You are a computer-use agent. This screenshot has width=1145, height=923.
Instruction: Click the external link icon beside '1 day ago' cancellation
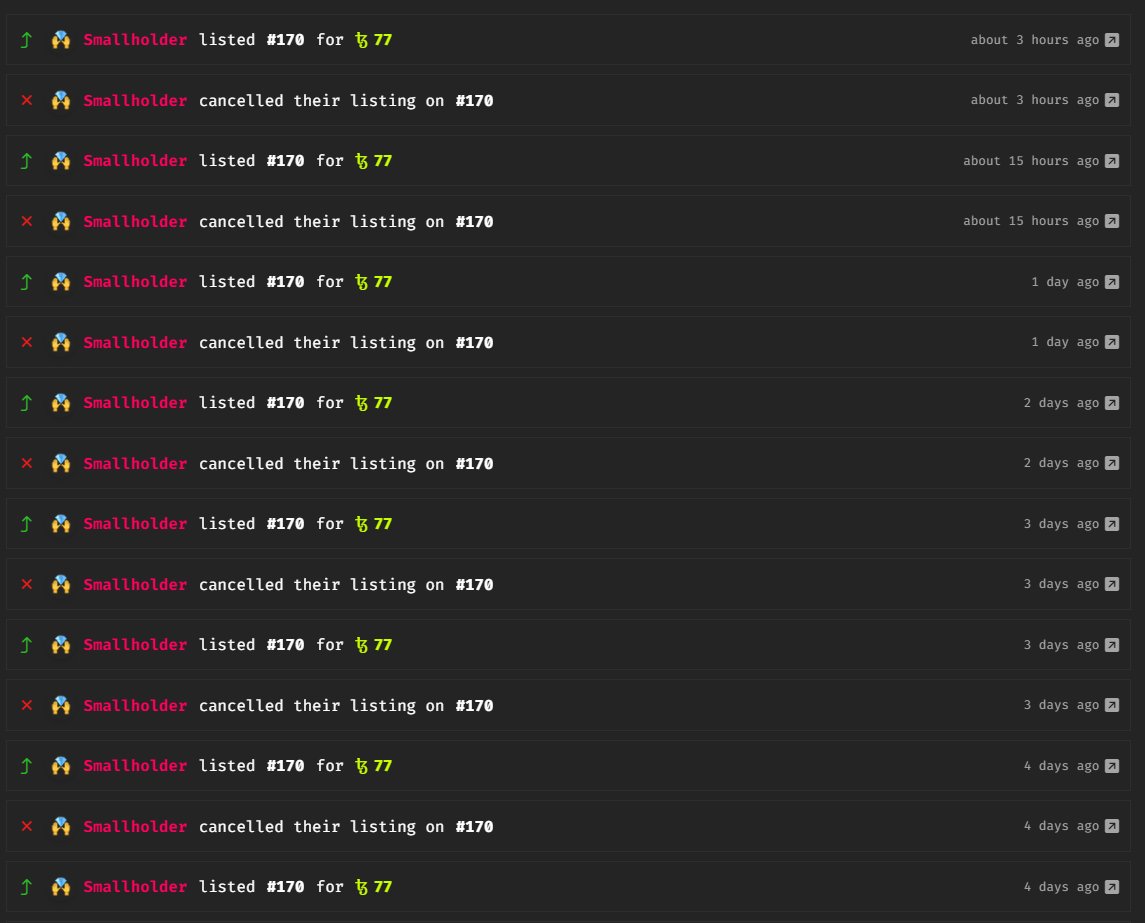[x=1111, y=342]
